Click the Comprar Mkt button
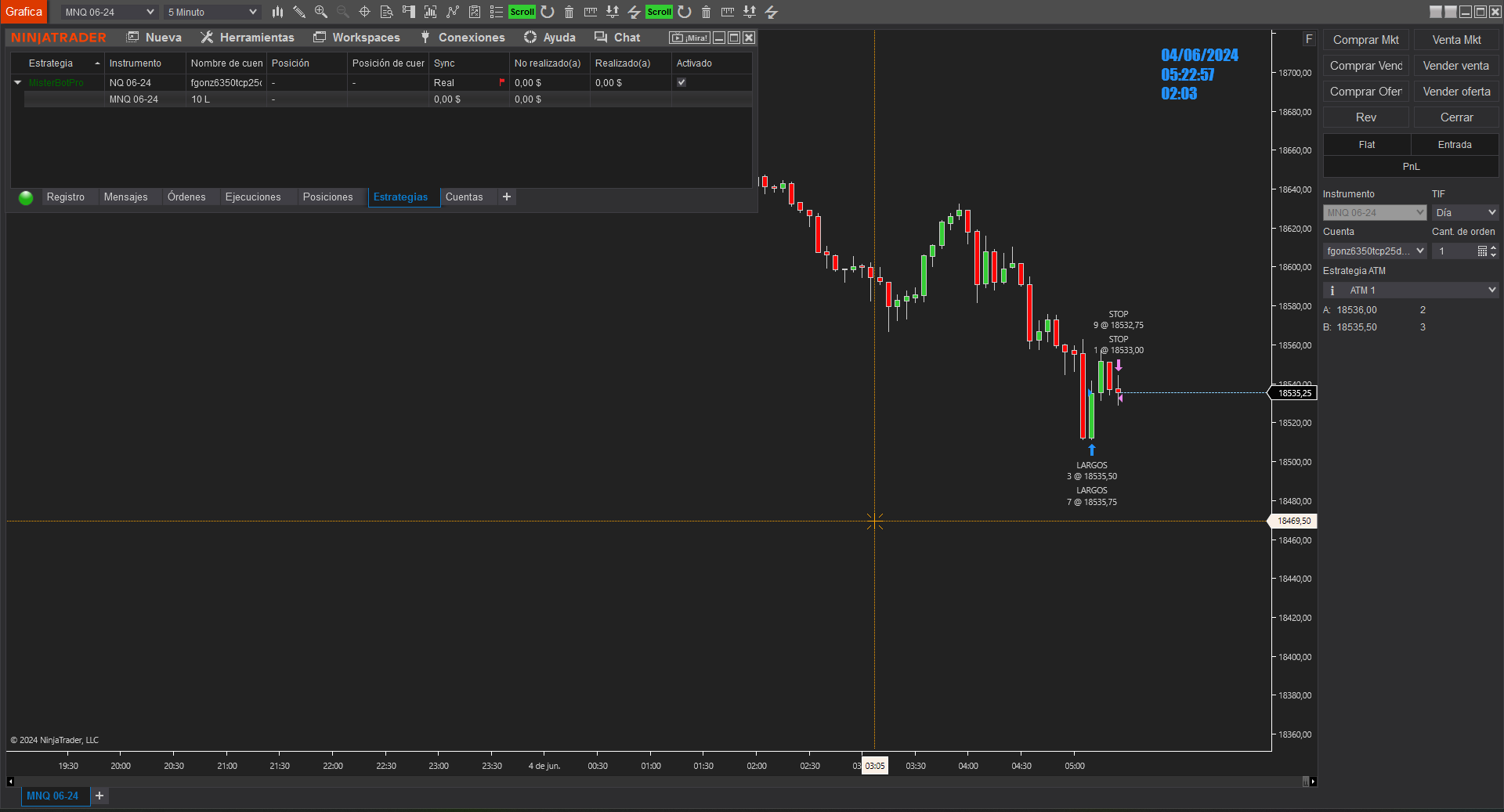Viewport: 1504px width, 812px height. (1365, 40)
